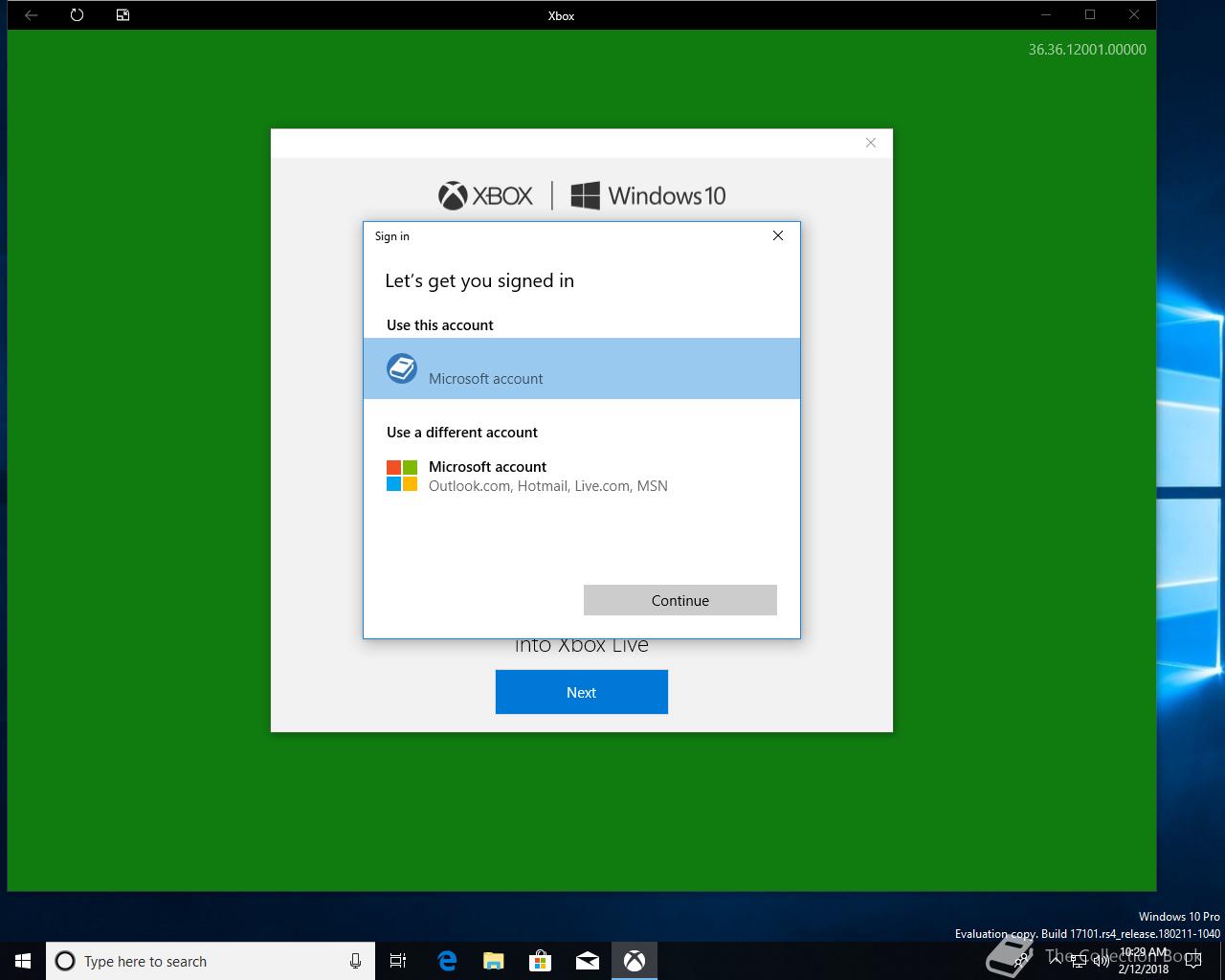
Task: Open Microsoft Store from taskbar
Action: 541,961
